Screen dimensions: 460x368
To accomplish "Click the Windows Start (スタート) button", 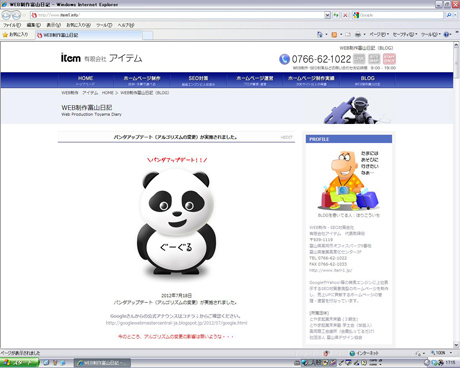I will click(19, 363).
